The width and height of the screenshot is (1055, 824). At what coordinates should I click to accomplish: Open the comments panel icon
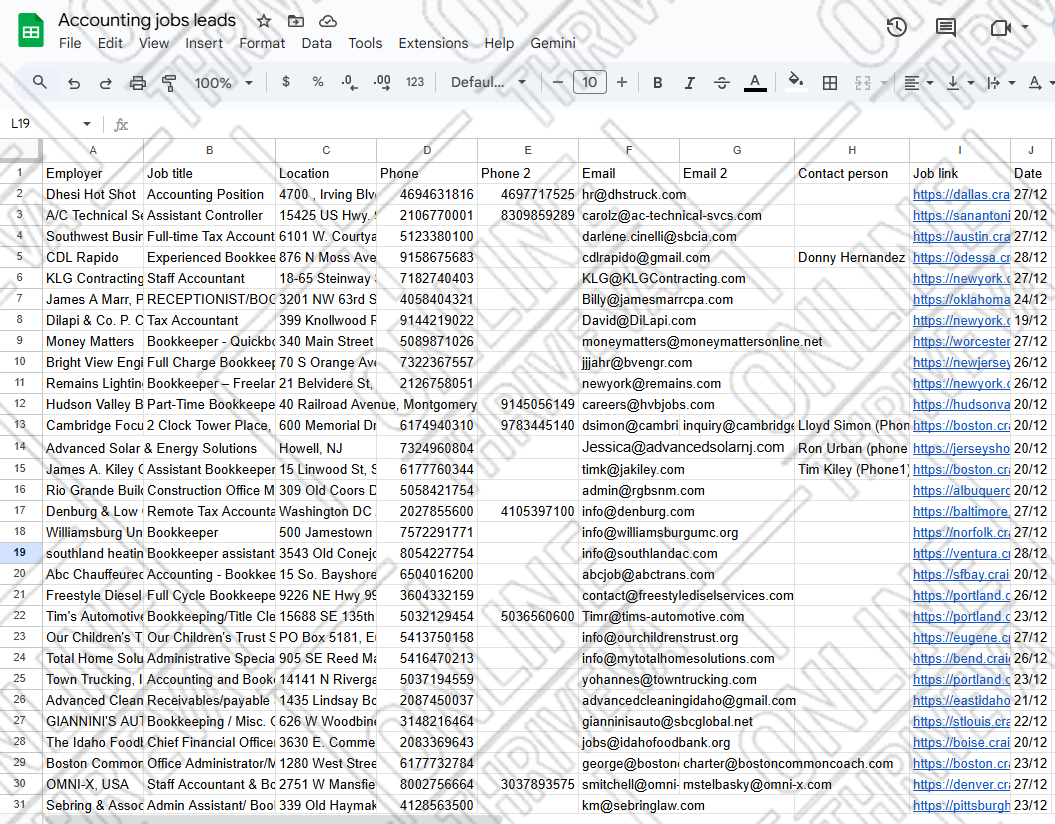(x=945, y=27)
